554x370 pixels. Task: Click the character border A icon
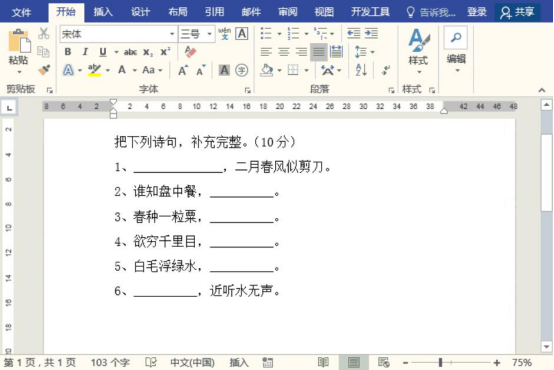(242, 34)
